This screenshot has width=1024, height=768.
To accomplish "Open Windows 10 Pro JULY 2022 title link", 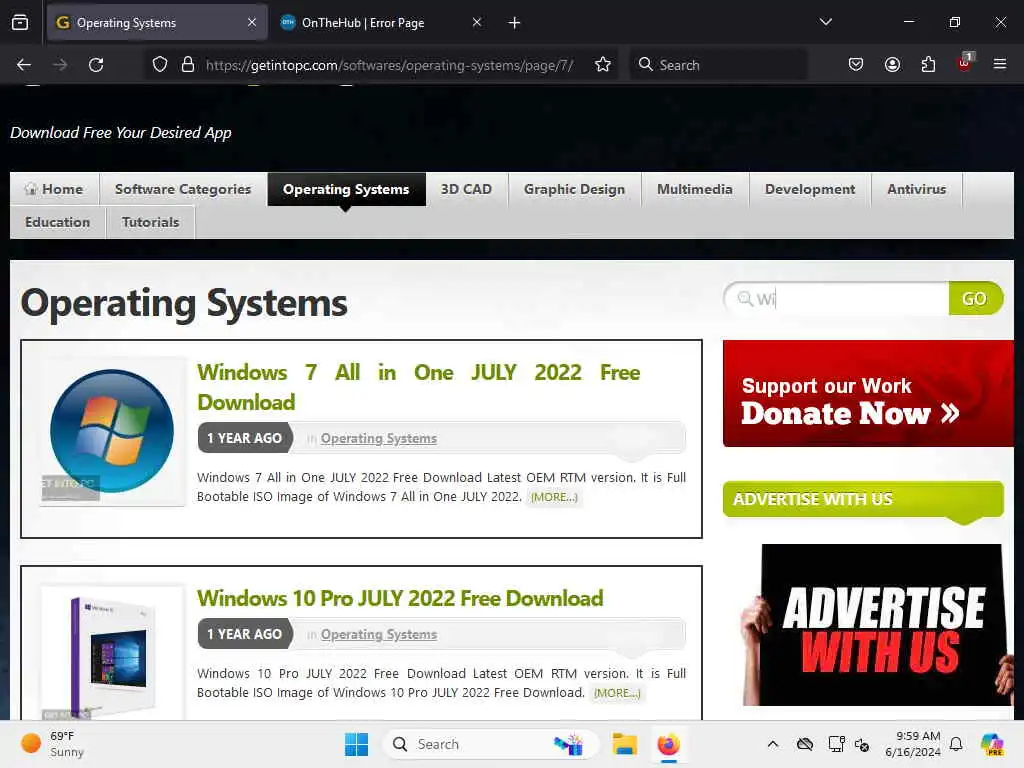I will tap(400, 598).
